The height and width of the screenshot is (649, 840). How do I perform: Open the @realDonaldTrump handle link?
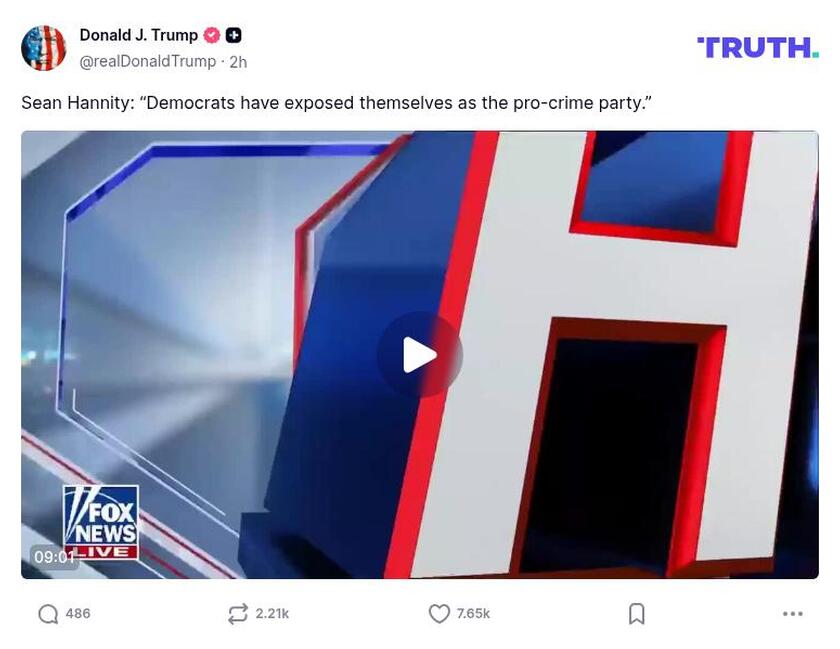click(147, 62)
